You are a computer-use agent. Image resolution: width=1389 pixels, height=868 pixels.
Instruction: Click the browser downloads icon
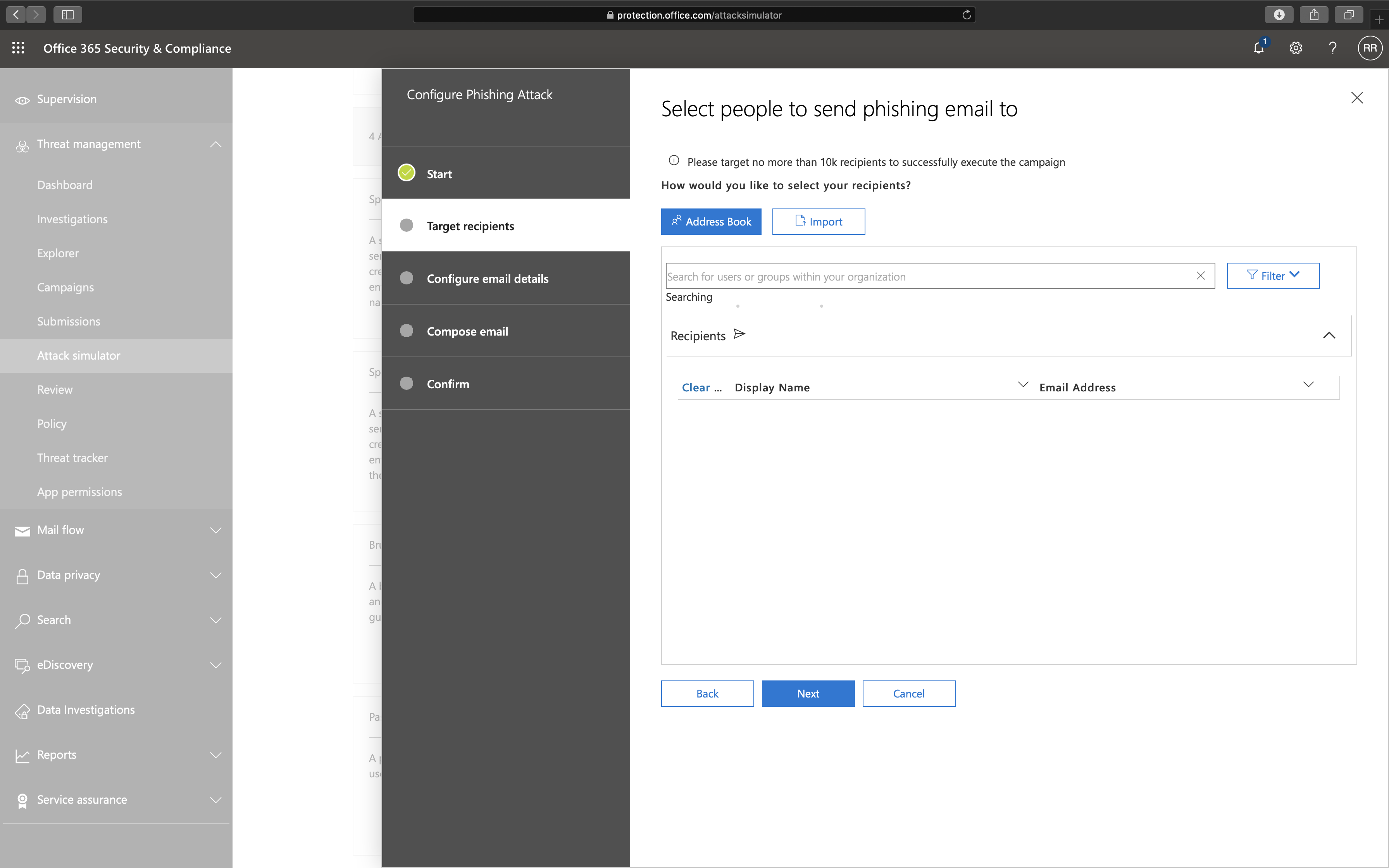click(x=1279, y=15)
